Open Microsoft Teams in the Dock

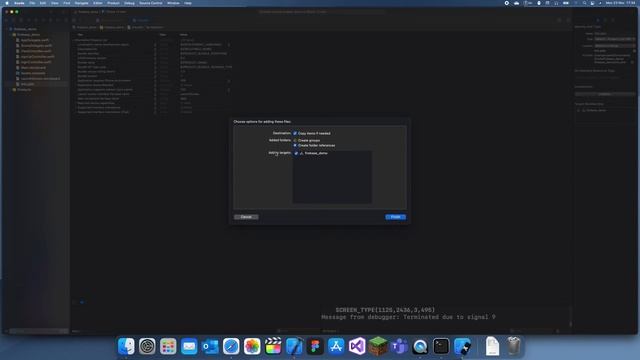point(399,347)
